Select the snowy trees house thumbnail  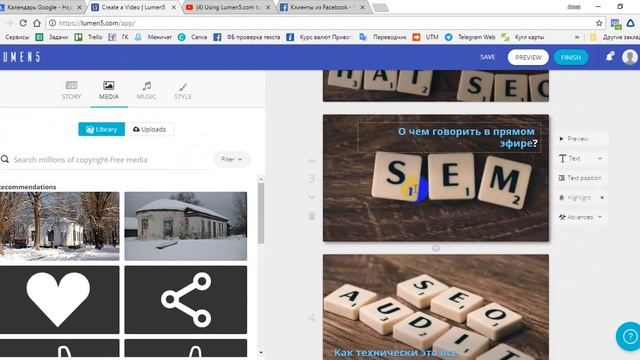coord(60,226)
